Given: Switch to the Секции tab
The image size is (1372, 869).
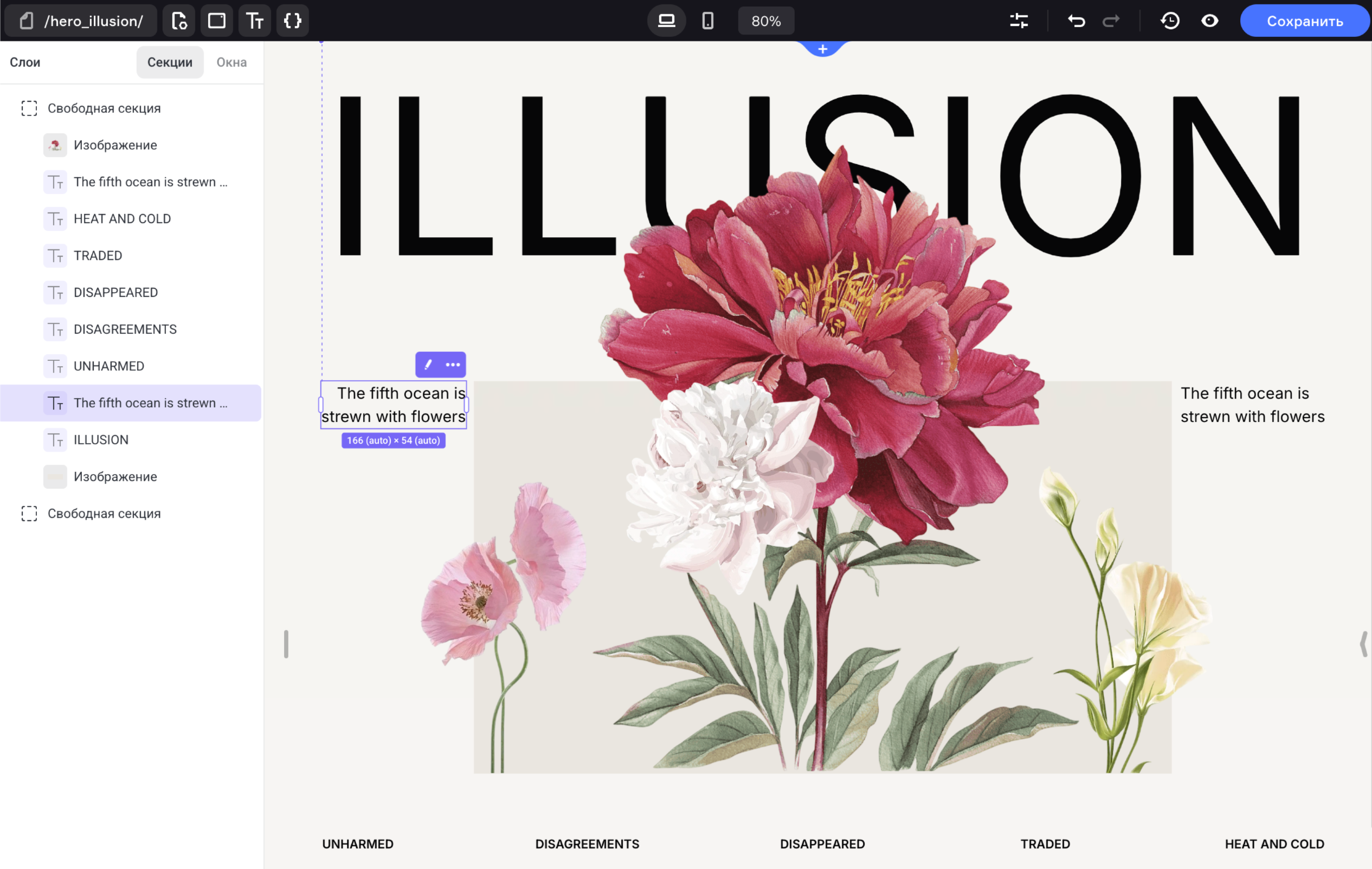Looking at the screenshot, I should coord(170,62).
